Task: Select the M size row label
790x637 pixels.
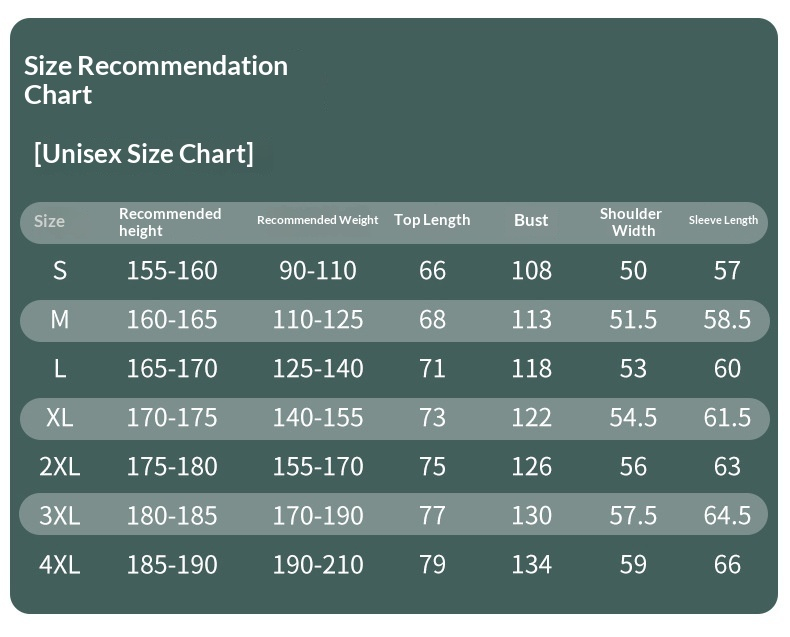Action: pos(60,320)
